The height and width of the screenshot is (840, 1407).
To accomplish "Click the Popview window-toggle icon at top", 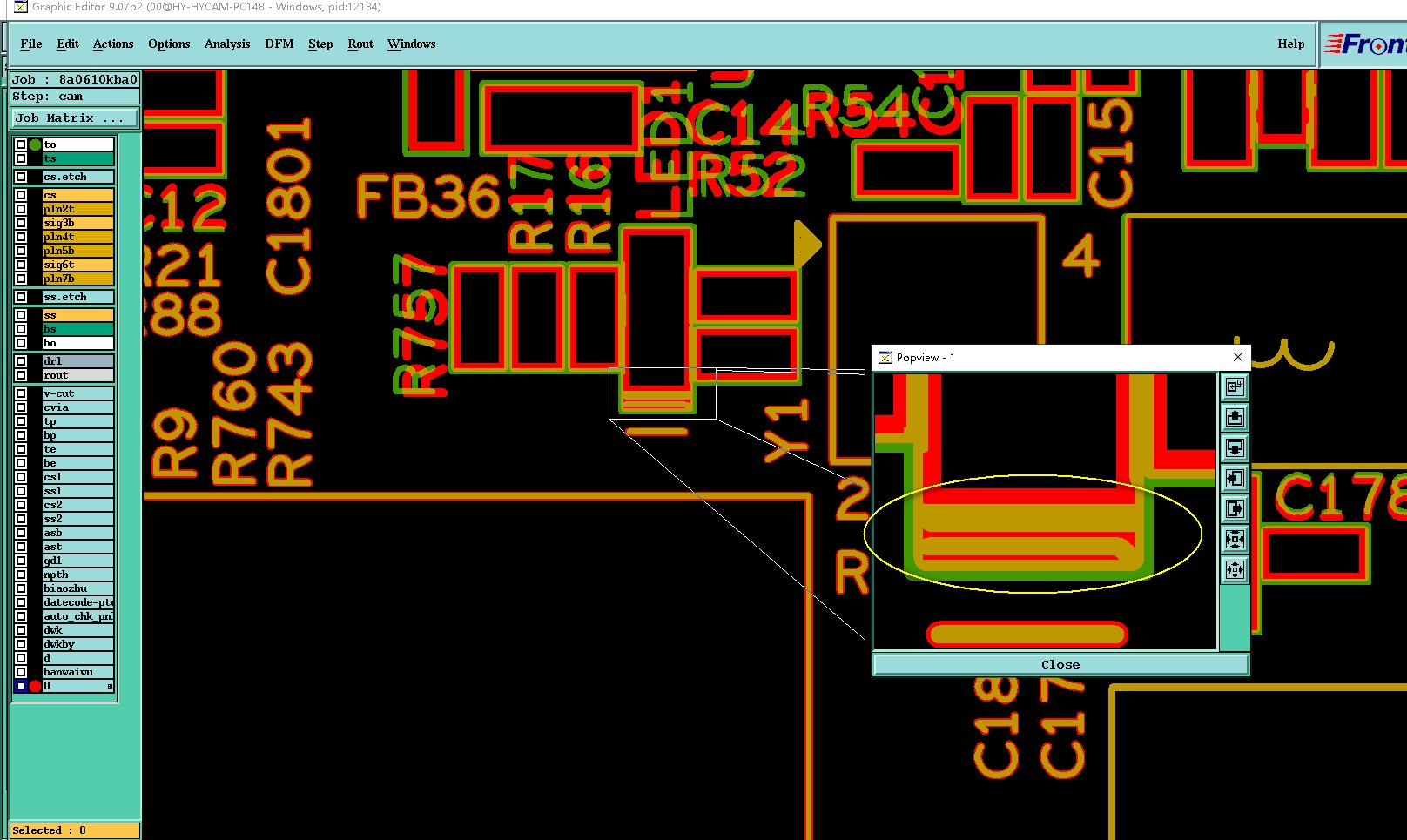I will click(1235, 386).
